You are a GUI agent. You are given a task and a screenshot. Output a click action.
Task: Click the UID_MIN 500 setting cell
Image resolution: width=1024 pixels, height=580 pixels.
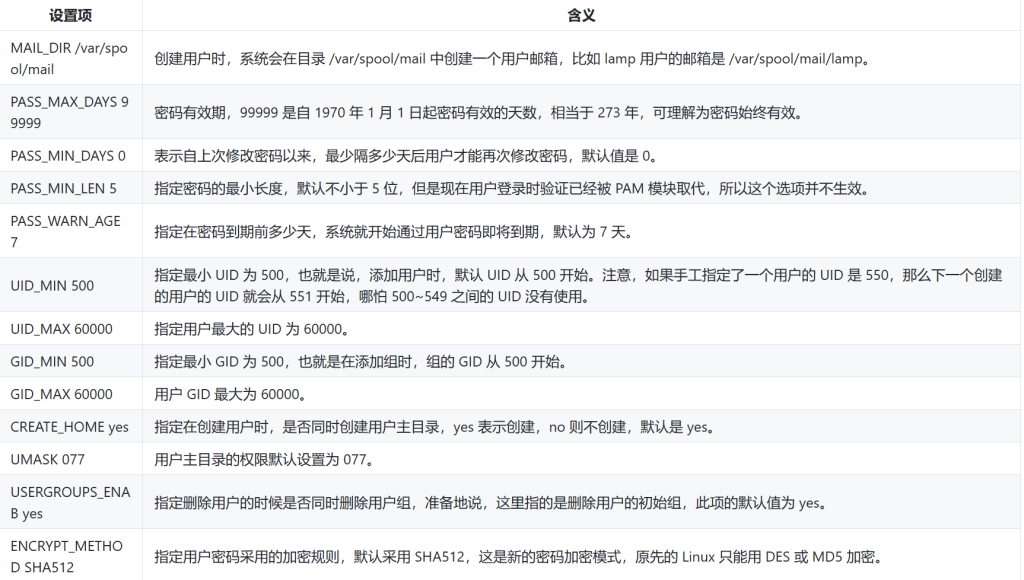[52, 285]
